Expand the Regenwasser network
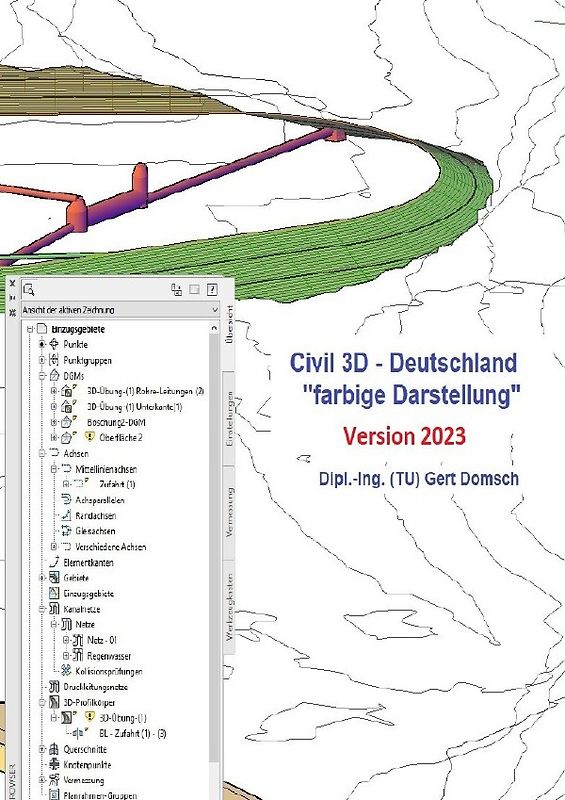This screenshot has width=565, height=800. (x=66, y=656)
